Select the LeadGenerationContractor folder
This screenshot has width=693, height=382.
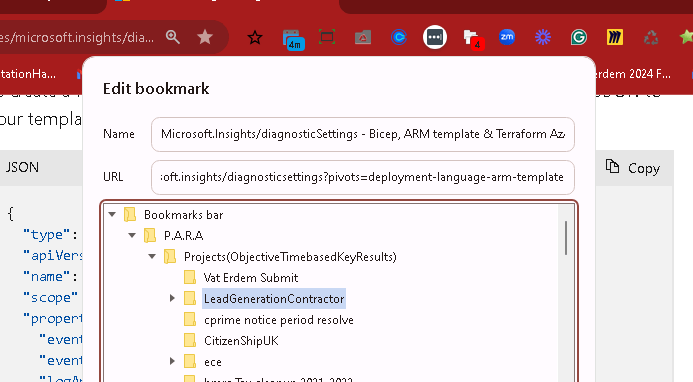pyautogui.click(x=274, y=299)
